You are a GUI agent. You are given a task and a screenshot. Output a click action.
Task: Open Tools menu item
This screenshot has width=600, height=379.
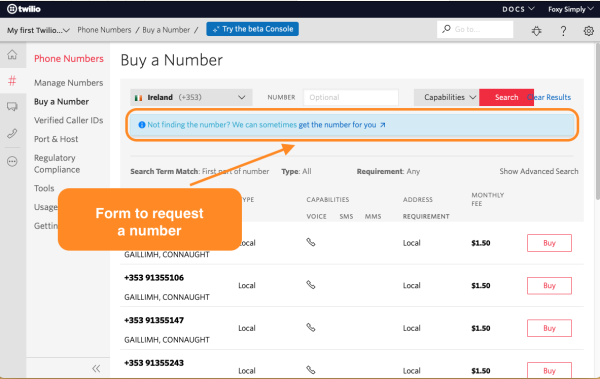[44, 188]
